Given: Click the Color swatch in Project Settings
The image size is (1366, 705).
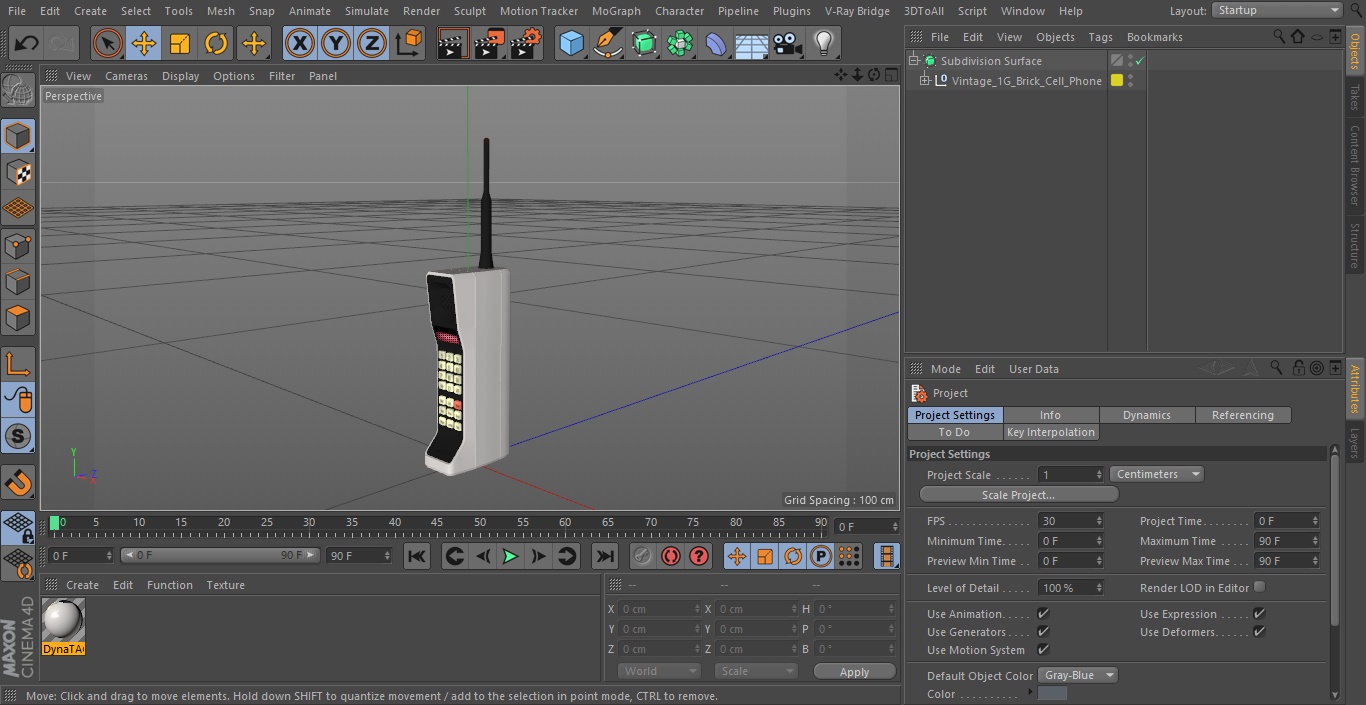Looking at the screenshot, I should [1052, 694].
